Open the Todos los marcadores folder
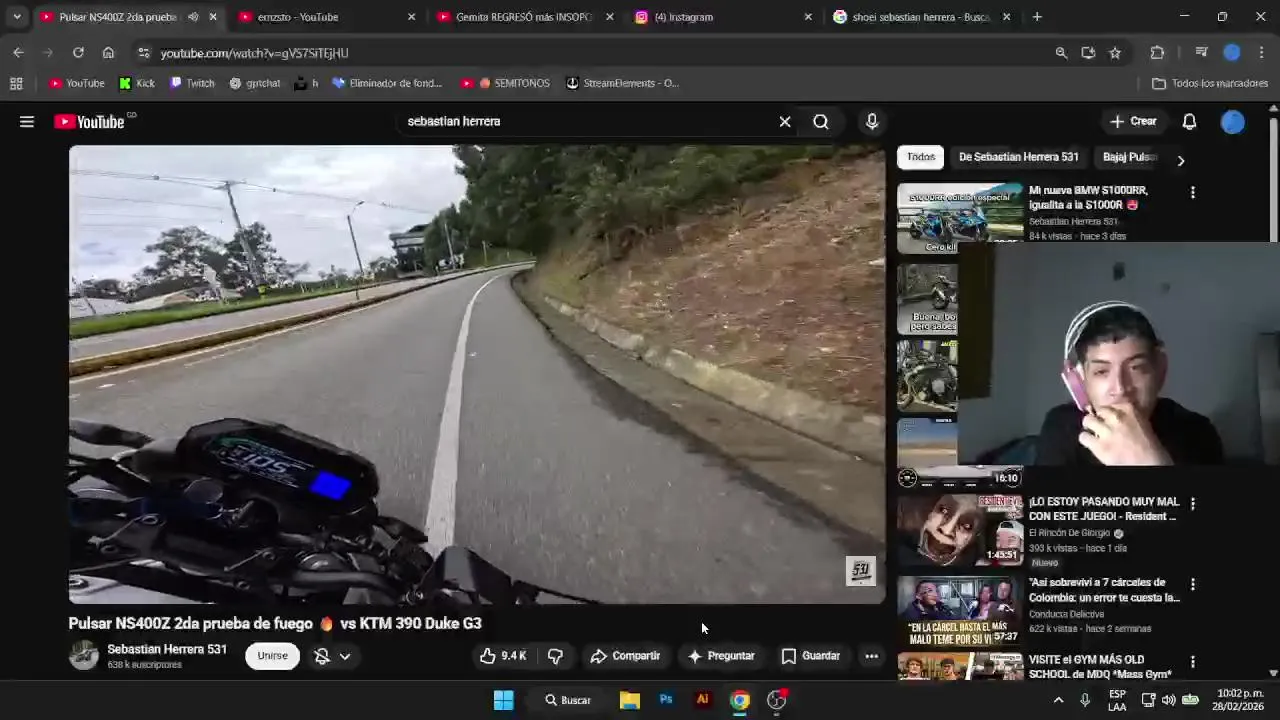 (1210, 83)
